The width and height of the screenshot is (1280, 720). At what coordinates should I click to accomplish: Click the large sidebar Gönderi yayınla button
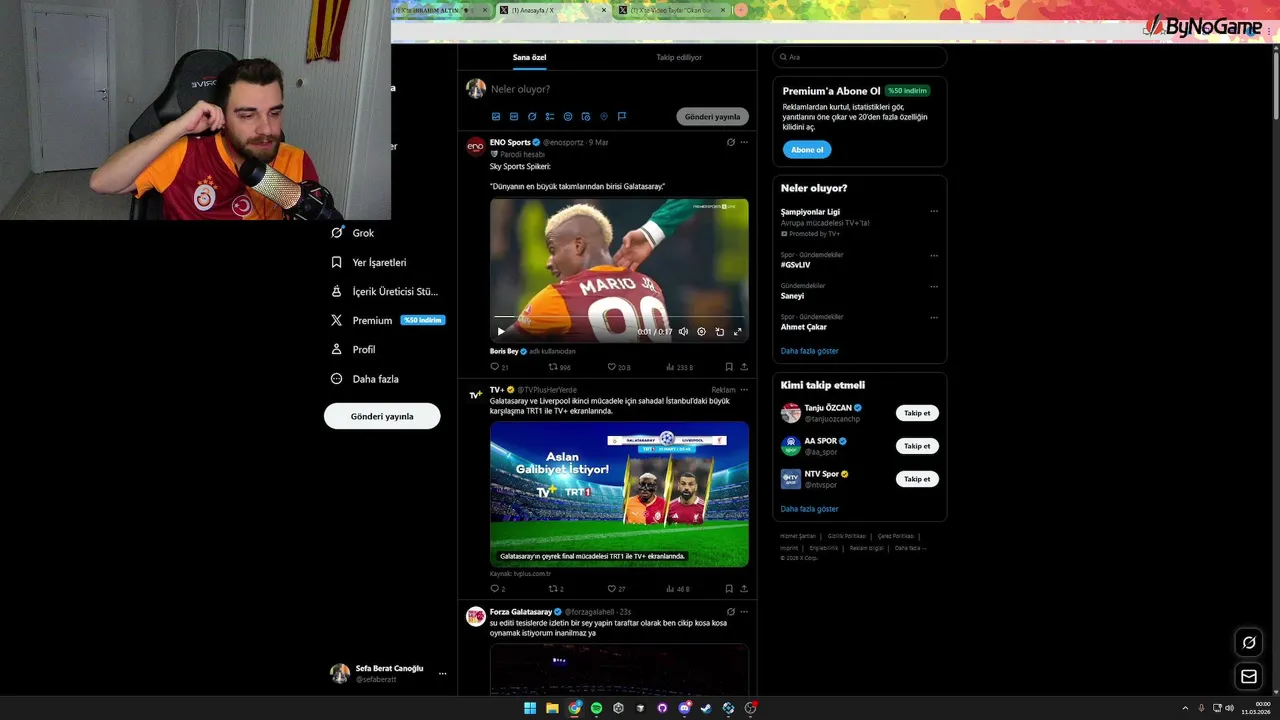382,416
